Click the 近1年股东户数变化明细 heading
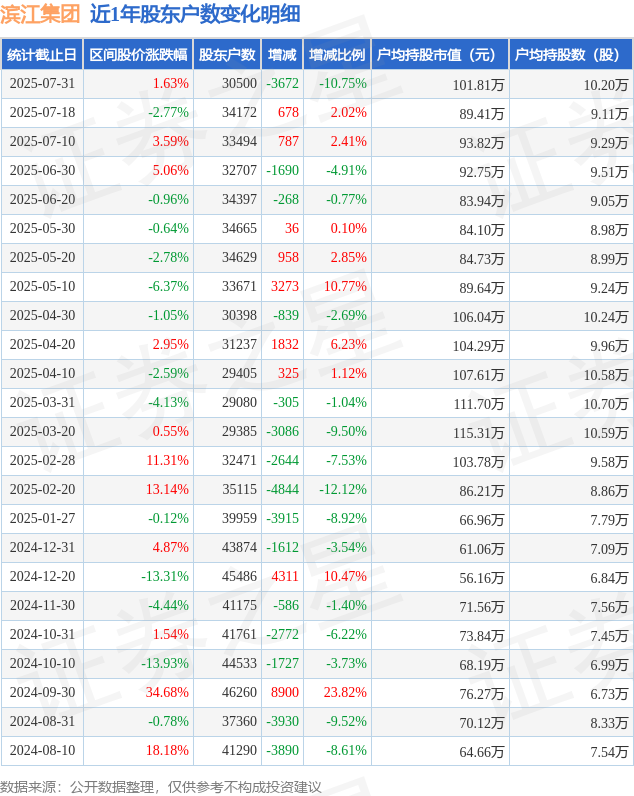Image resolution: width=634 pixels, height=796 pixels. coord(195,14)
